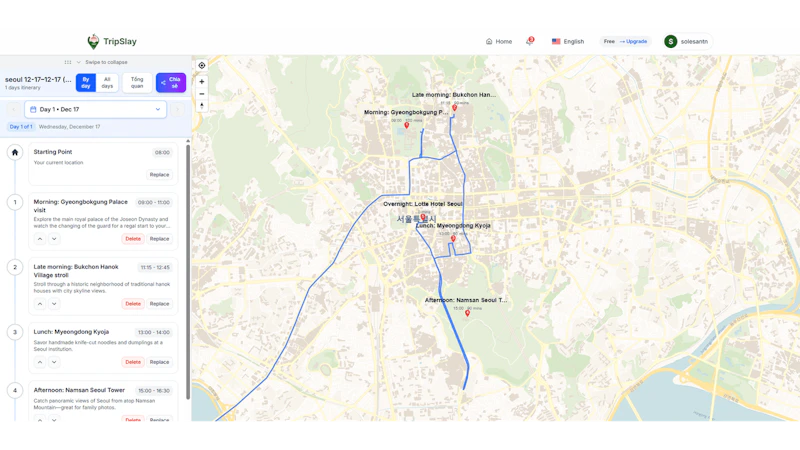The width and height of the screenshot is (800, 450).
Task: Click the Day 1 of 1 badge
Action: 21,127
